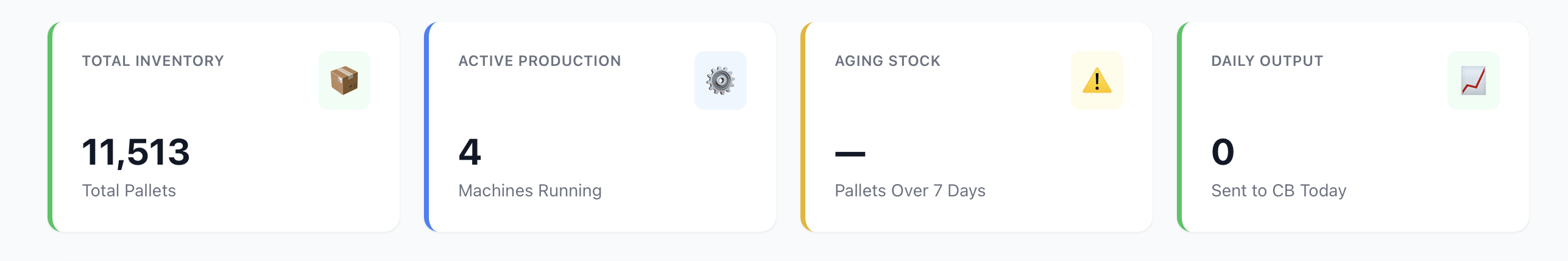Click the green left border of Total Inventory
This screenshot has width=1568, height=261.
[50, 127]
